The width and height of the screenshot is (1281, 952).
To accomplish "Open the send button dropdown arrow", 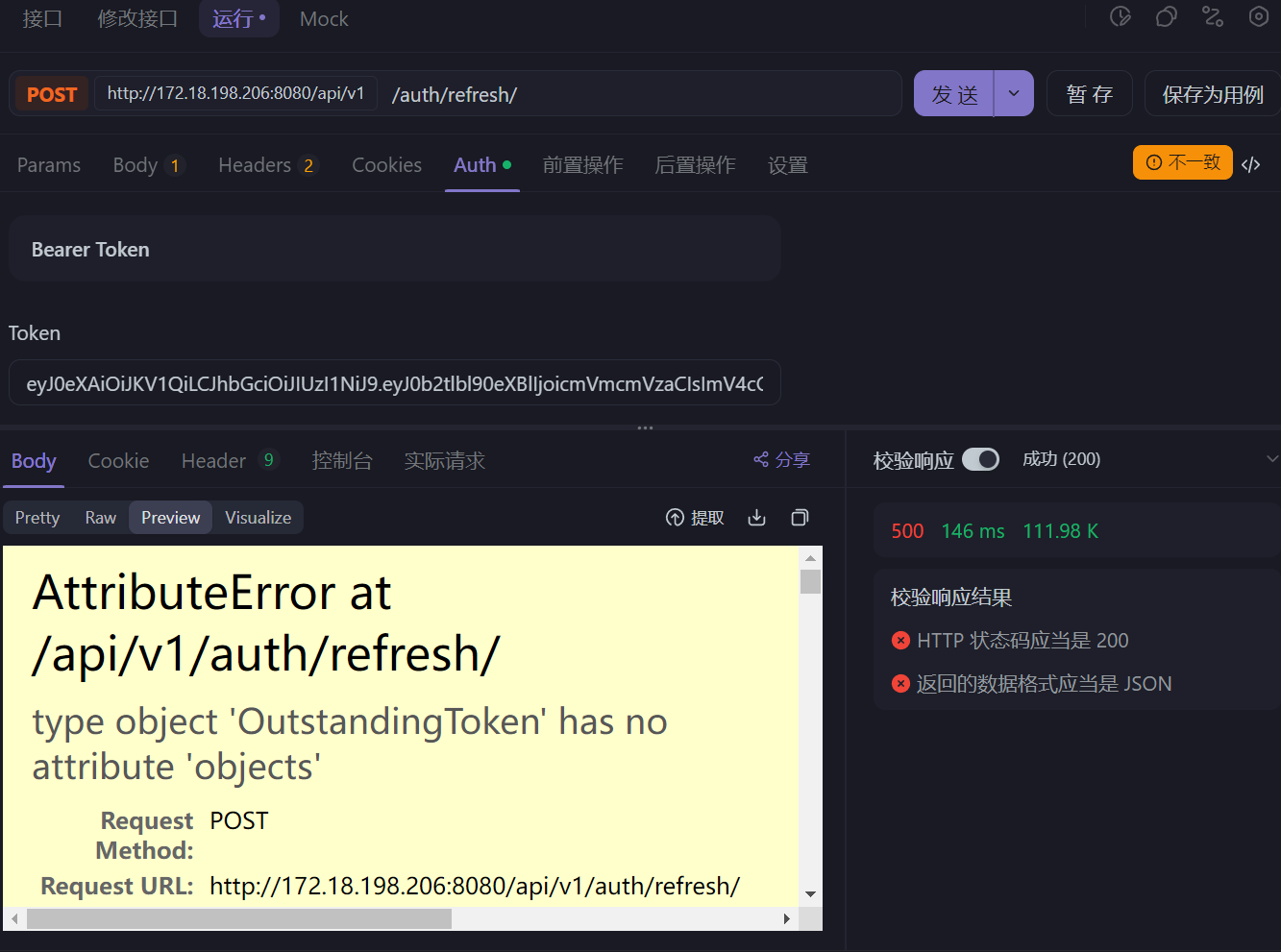I will tap(1014, 93).
